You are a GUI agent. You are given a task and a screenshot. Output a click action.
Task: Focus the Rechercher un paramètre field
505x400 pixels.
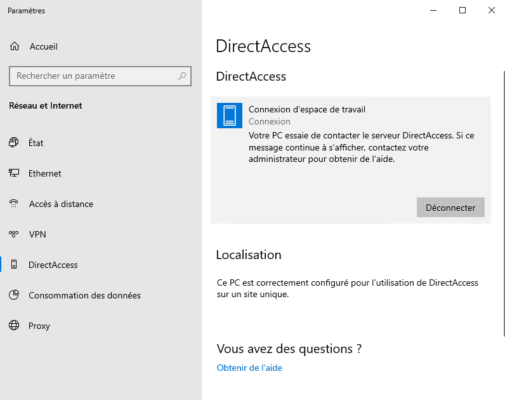(x=100, y=76)
